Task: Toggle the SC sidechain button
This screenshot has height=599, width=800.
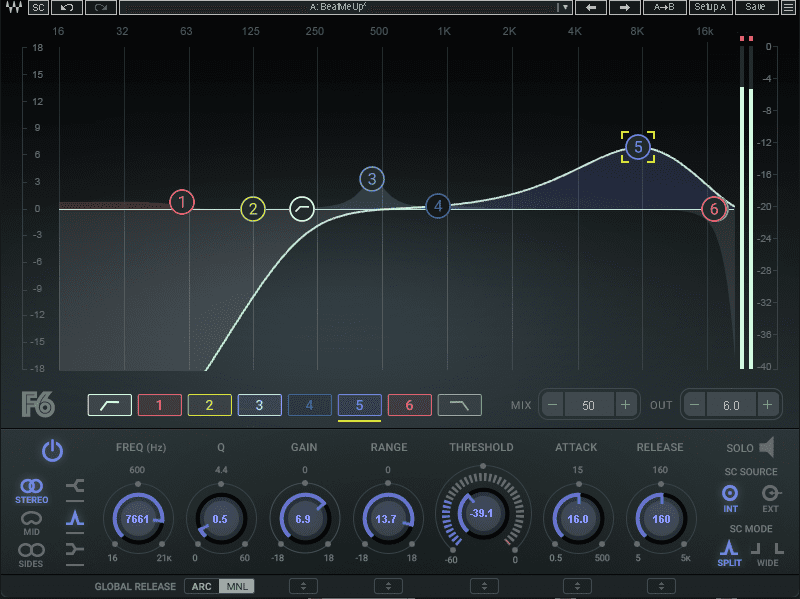Action: coord(38,7)
